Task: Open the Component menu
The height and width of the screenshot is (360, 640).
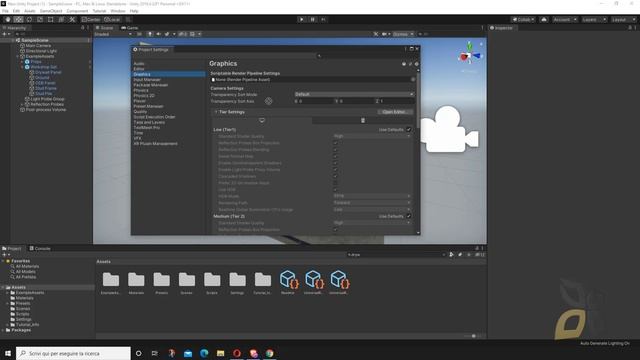Action: coord(77,11)
